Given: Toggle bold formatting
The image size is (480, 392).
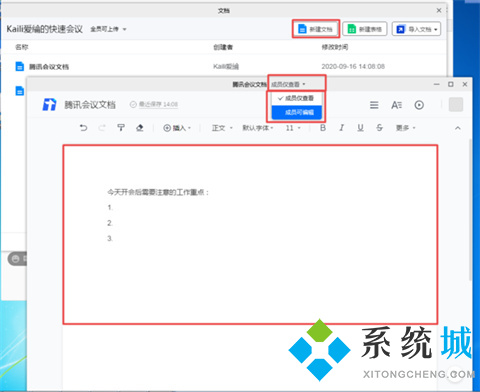Looking at the screenshot, I should tap(323, 128).
